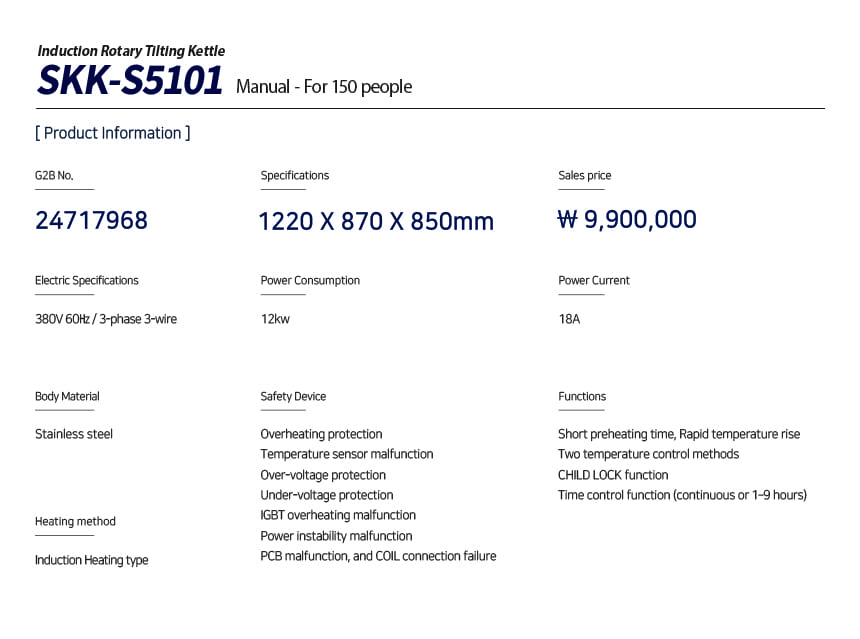Click the Functions label
Viewport: 860px width, 639px height.
[x=582, y=397]
